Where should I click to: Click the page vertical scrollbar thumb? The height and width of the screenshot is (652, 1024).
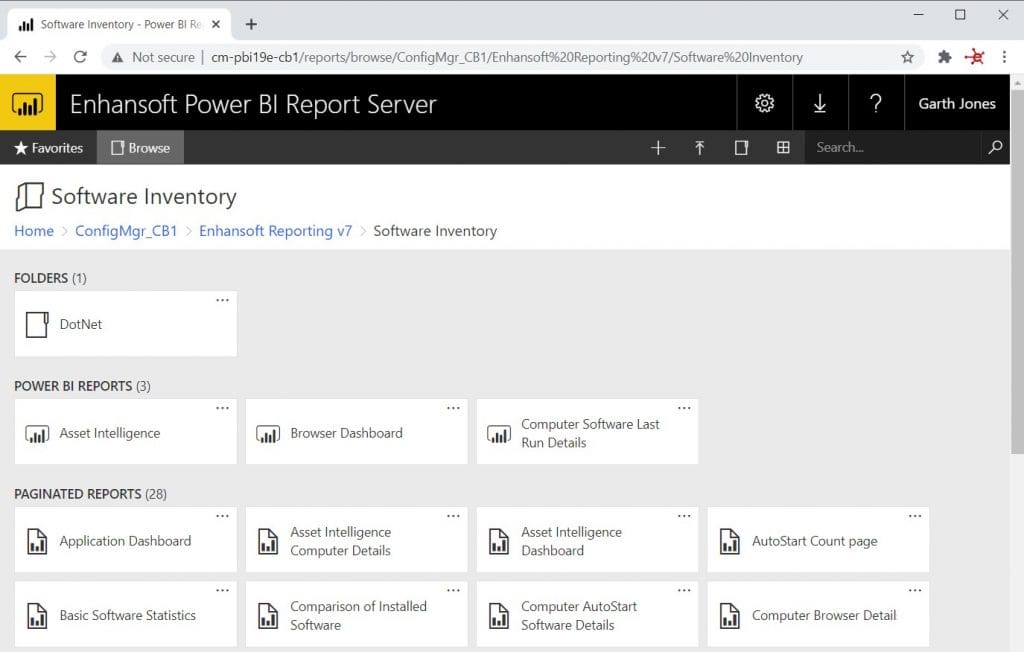[x=1017, y=271]
